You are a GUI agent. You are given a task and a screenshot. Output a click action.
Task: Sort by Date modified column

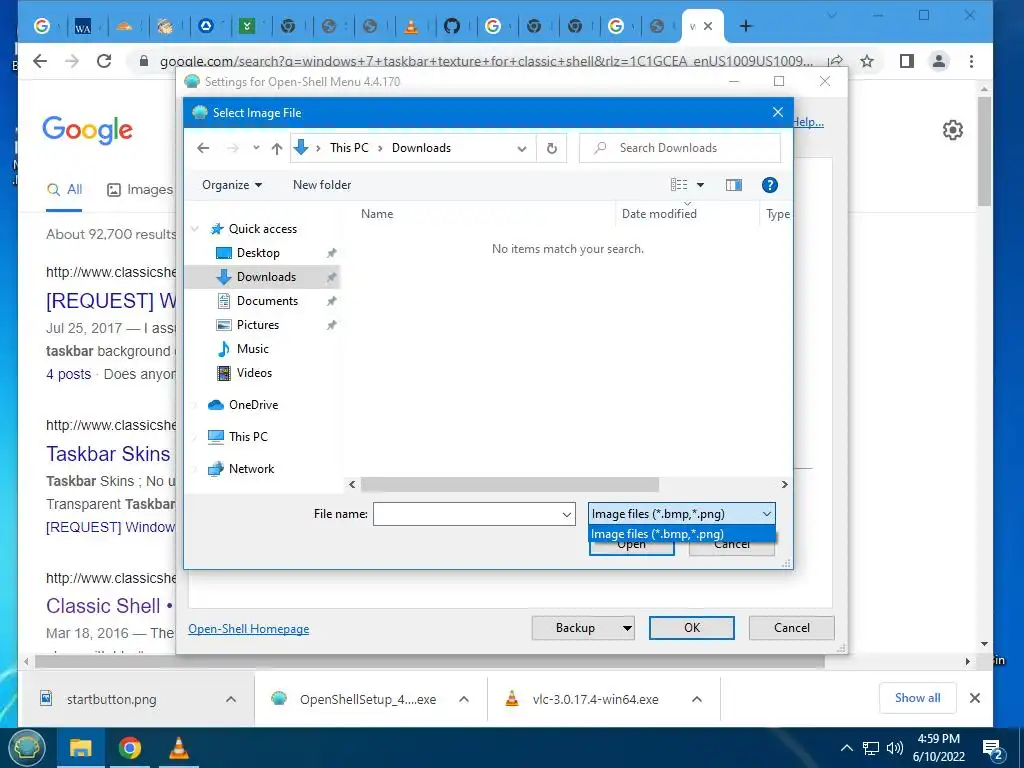pos(659,214)
